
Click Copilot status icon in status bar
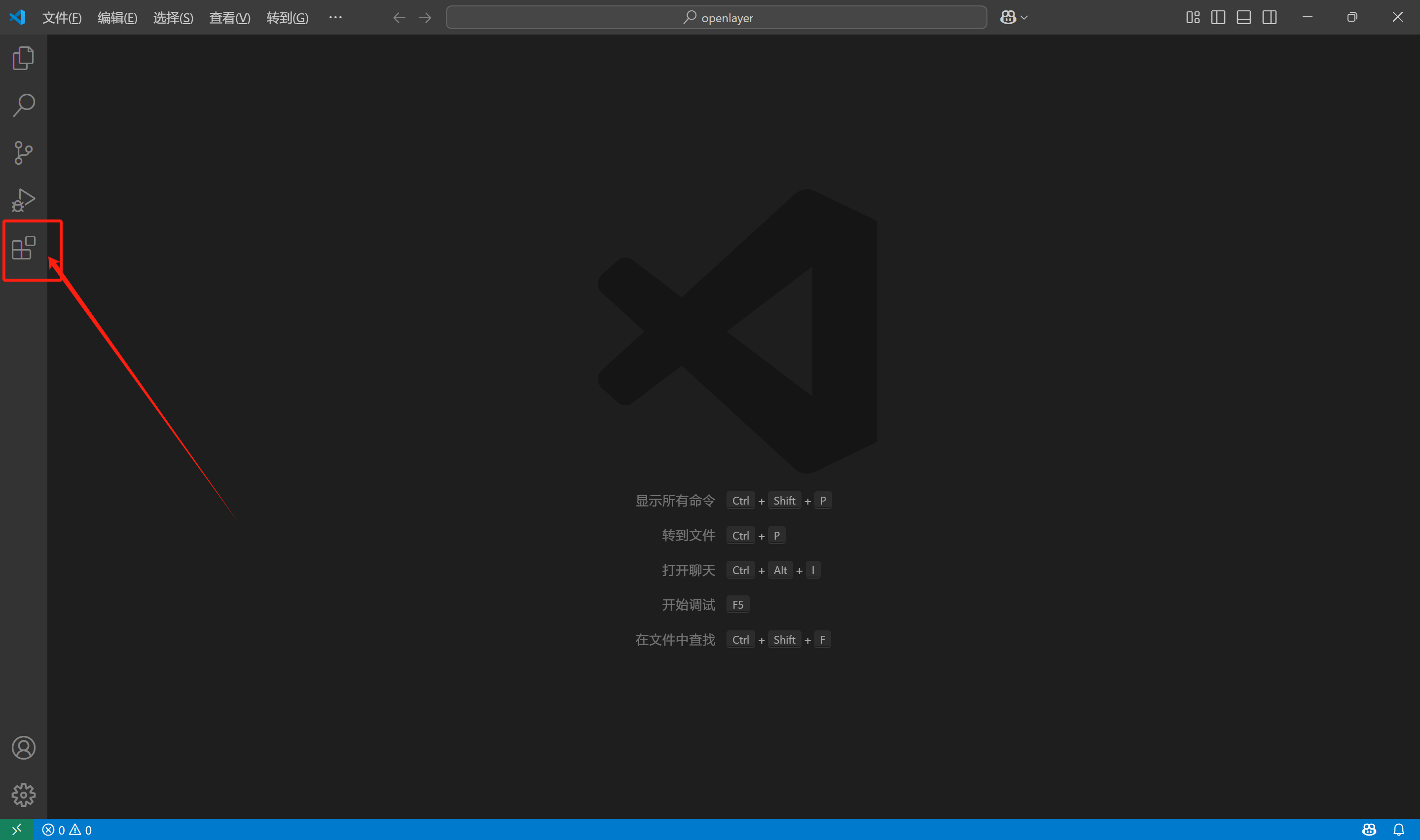point(1369,829)
